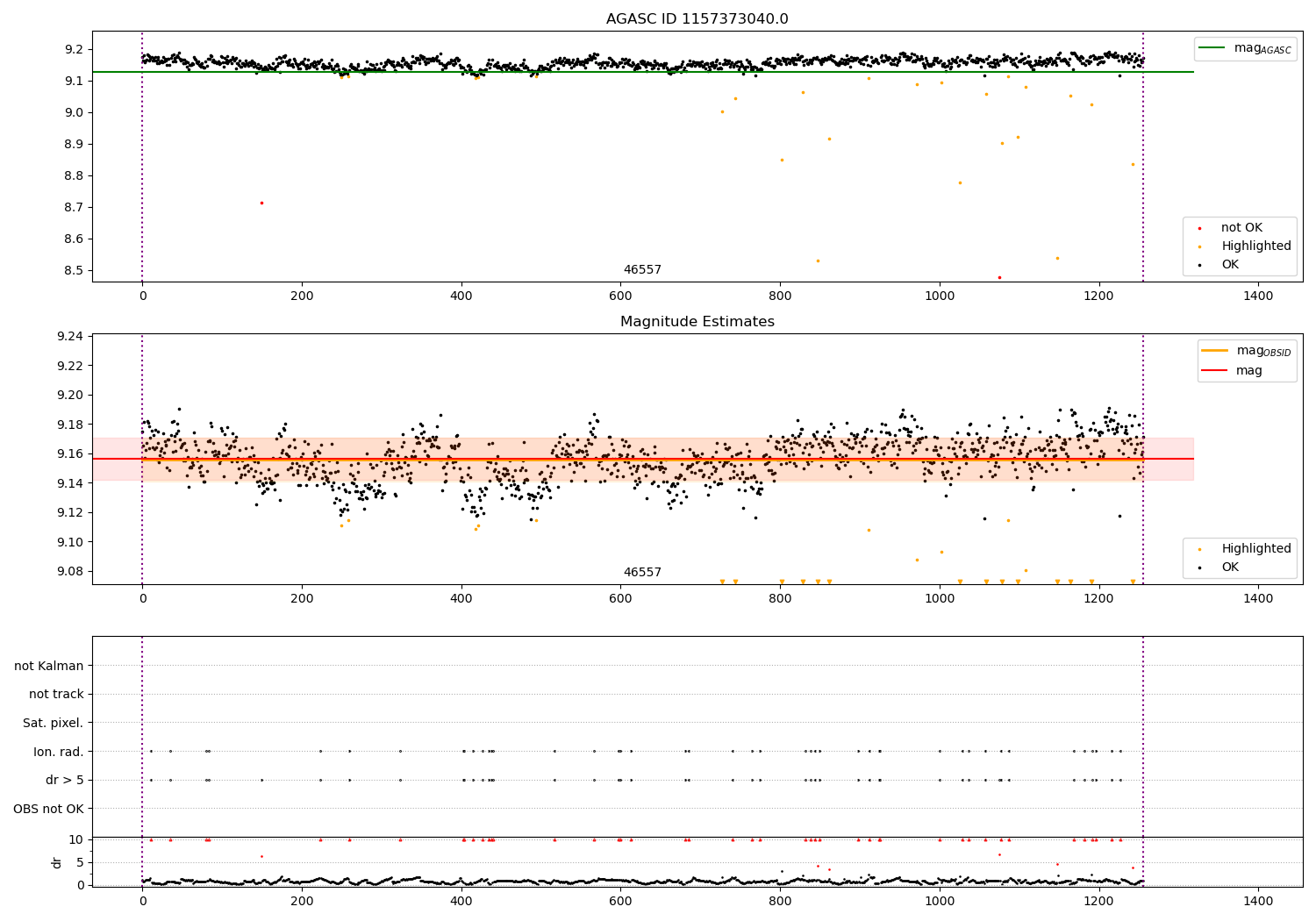Screen dimensions: 1316x921
Task: Click the 9.16 y-axis tick label
Action: pos(71,453)
